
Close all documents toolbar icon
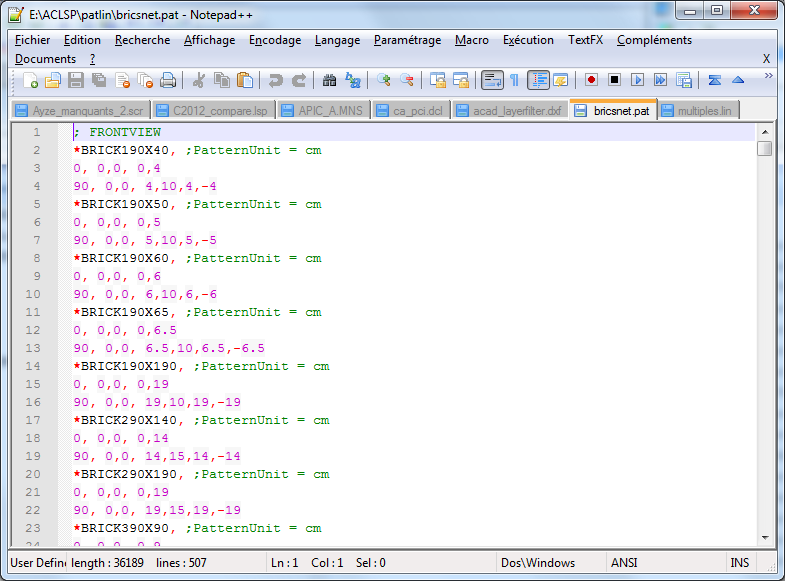point(145,80)
